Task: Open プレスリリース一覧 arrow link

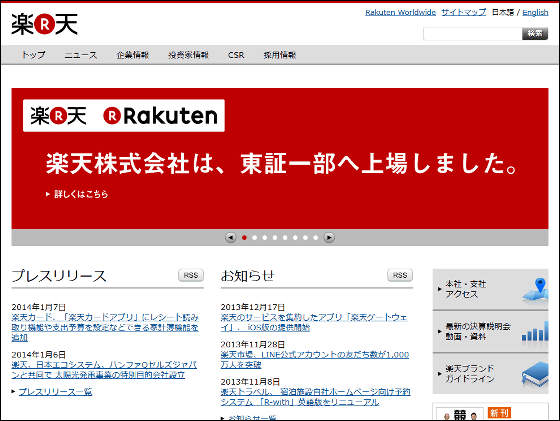Action: pyautogui.click(x=52, y=392)
